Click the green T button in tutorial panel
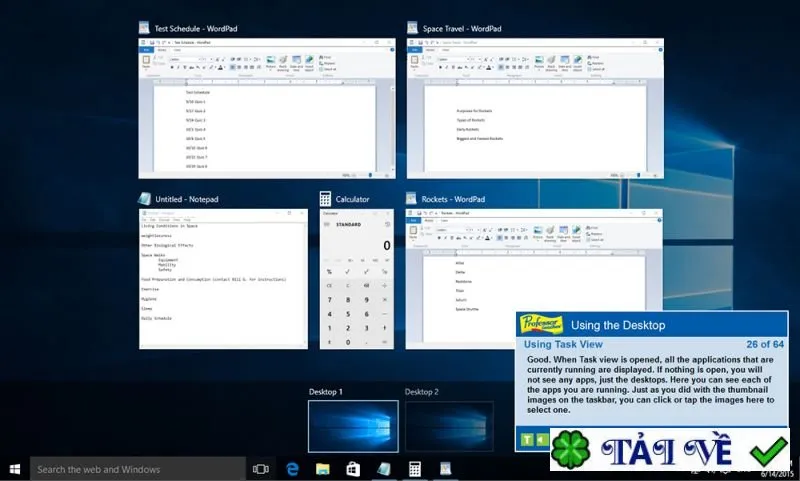This screenshot has height=481, width=800. (528, 439)
